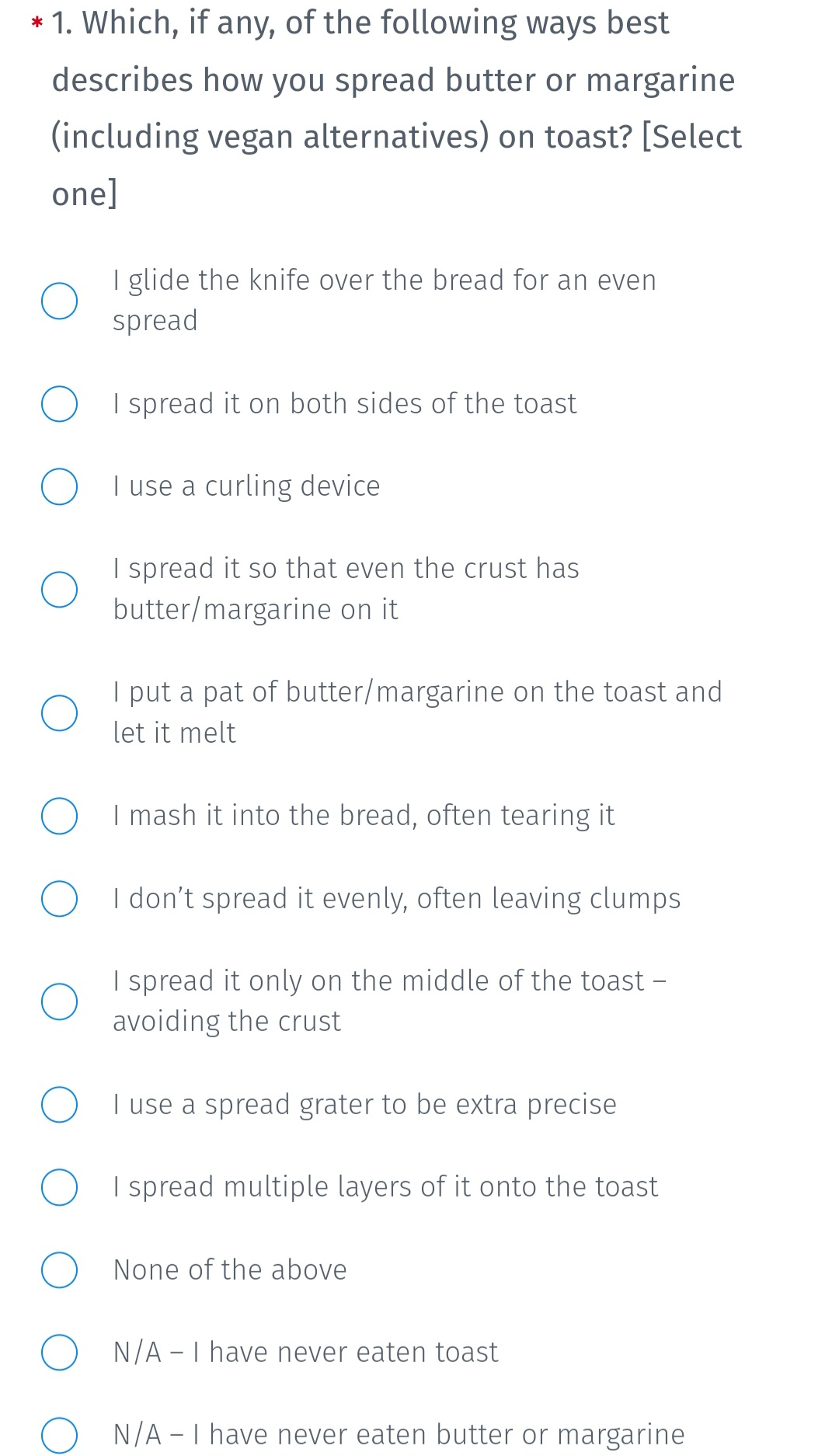The width and height of the screenshot is (839, 1456).
Task: Select 'don't spread it evenly' radio button
Action: 59,898
